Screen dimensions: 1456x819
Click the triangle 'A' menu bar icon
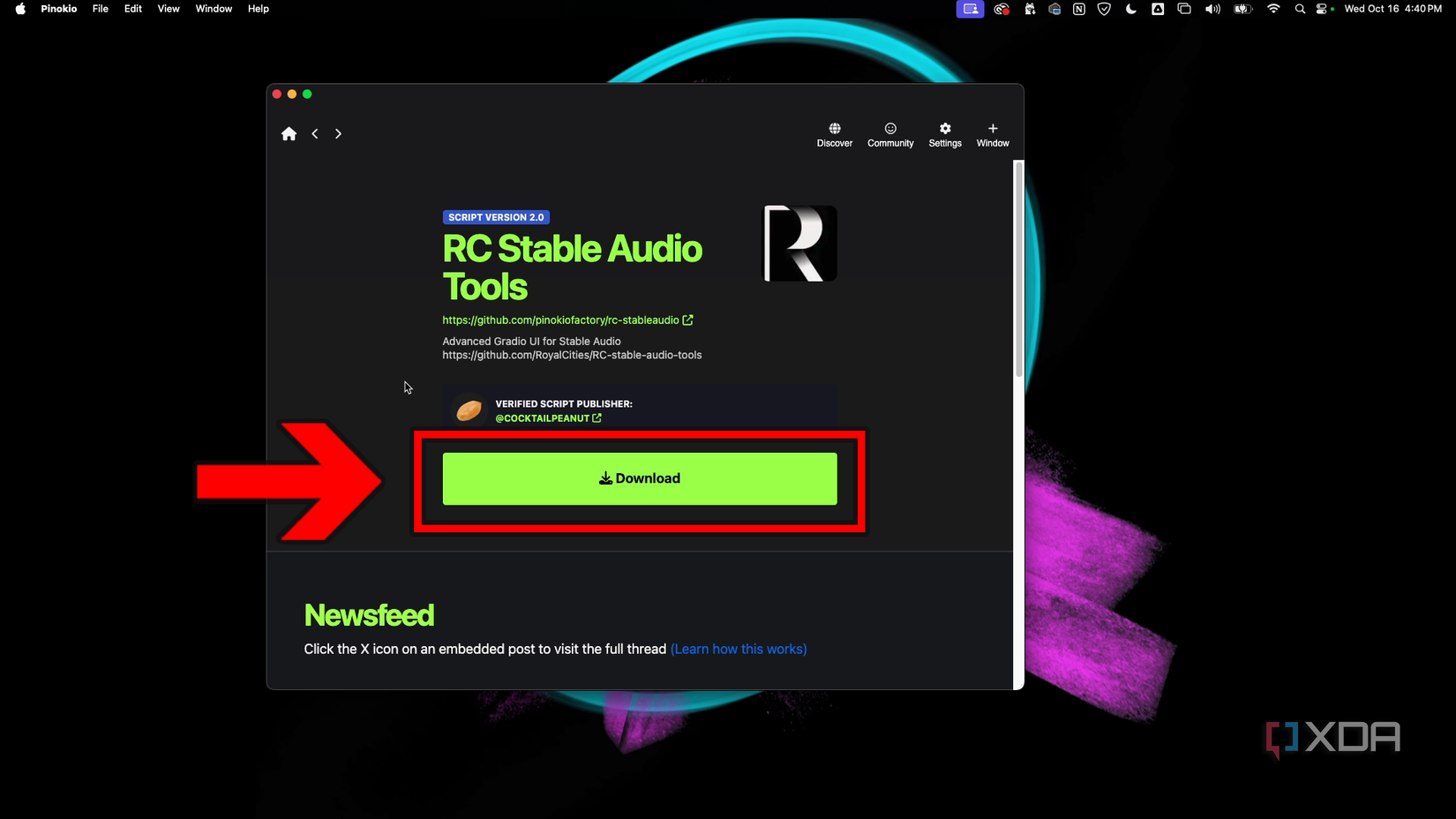(1158, 9)
